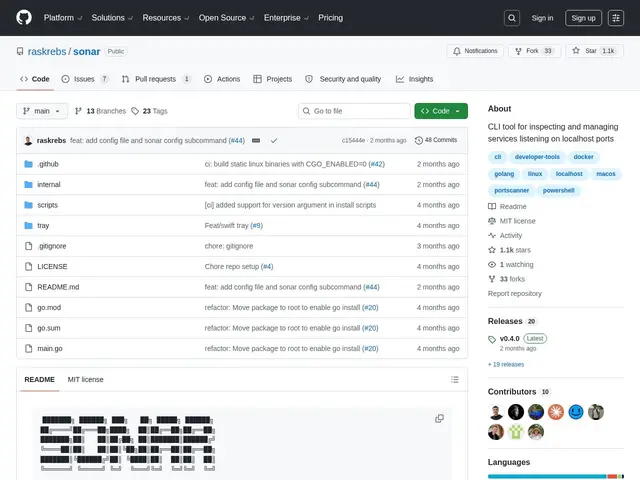Open the main branch selector dropdown
The width and height of the screenshot is (640, 480).
coord(42,111)
